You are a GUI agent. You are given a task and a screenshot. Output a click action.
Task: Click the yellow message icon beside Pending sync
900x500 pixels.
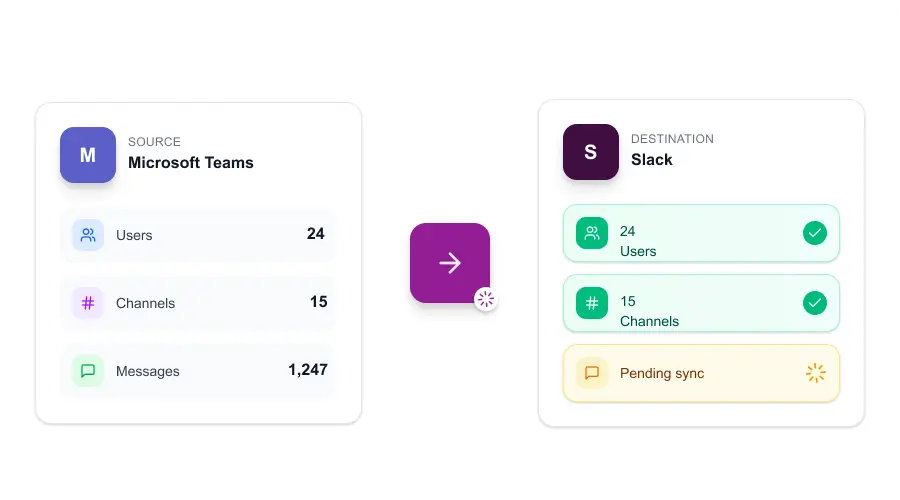592,373
